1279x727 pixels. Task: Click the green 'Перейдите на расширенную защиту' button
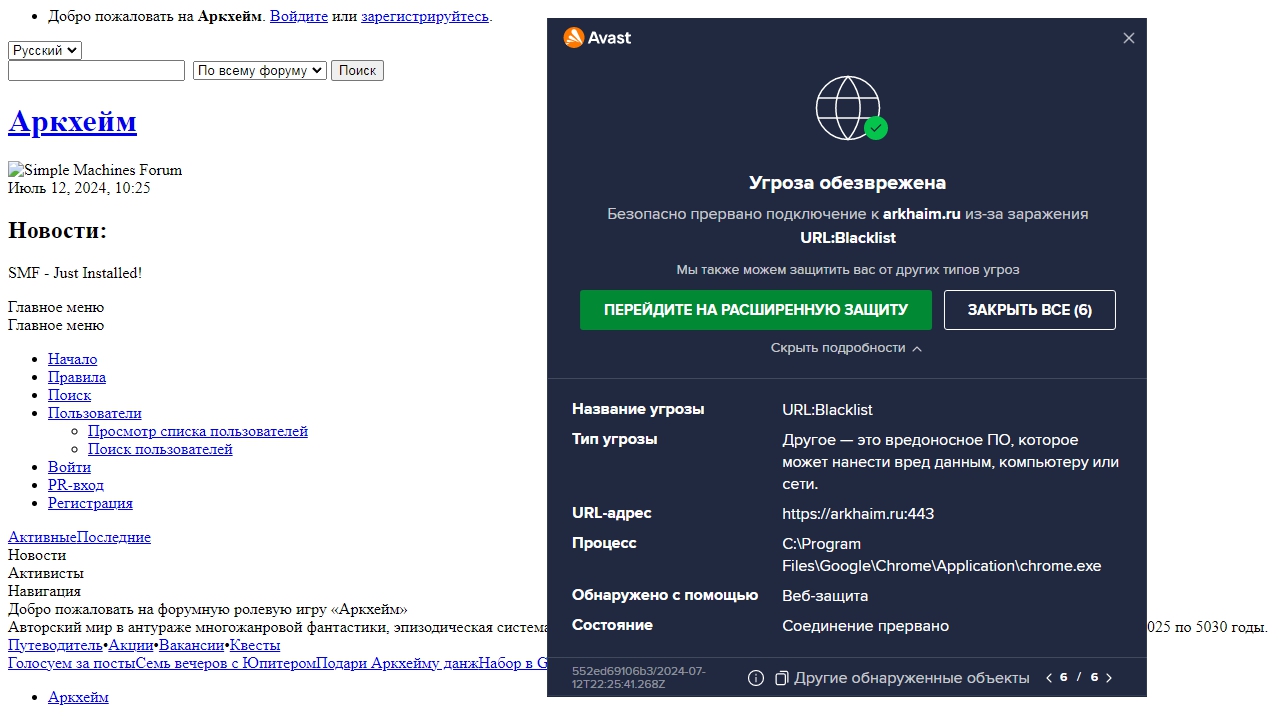click(x=755, y=310)
